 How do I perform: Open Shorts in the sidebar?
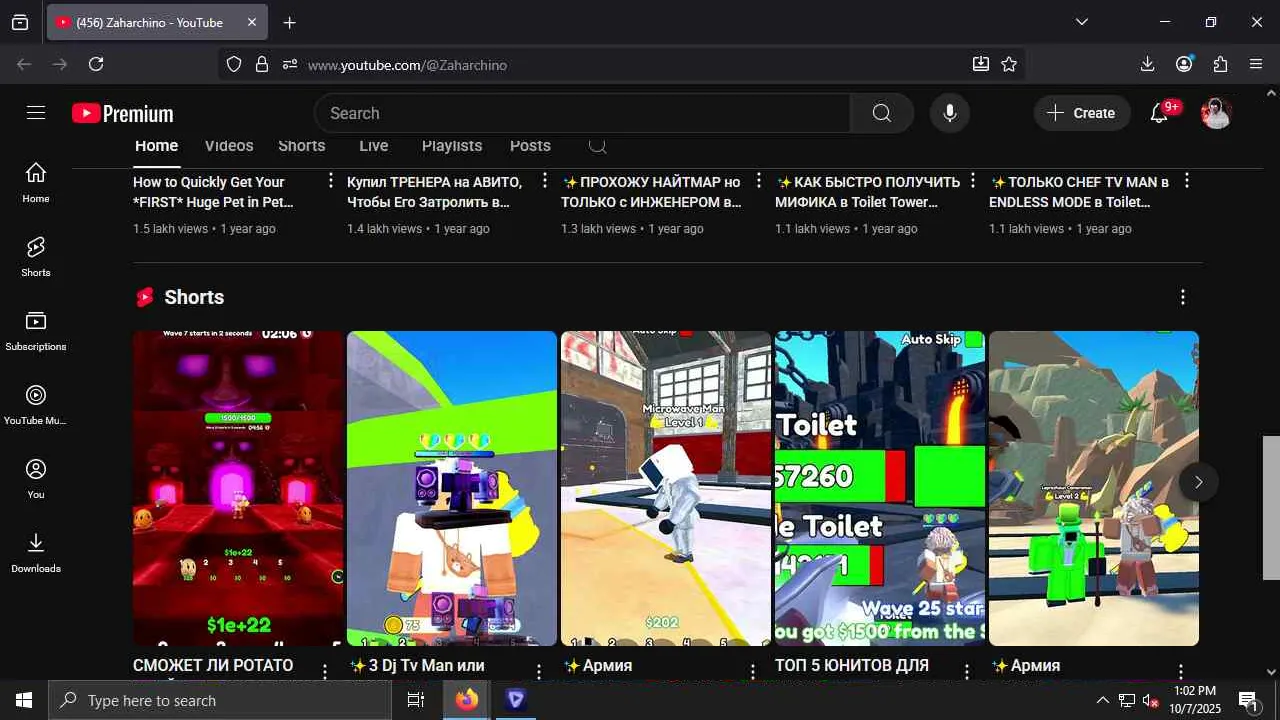pyautogui.click(x=36, y=256)
